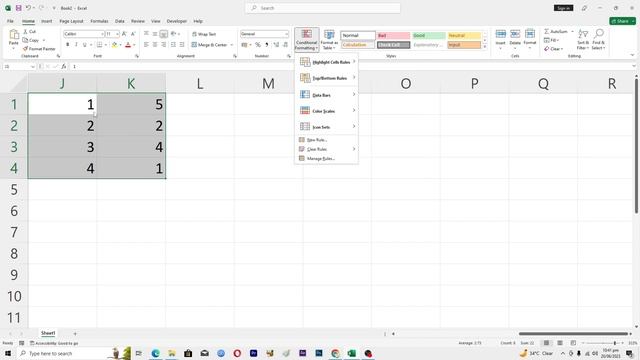Activate the Format Painter
This screenshot has height=360, width=640.
(39, 49)
